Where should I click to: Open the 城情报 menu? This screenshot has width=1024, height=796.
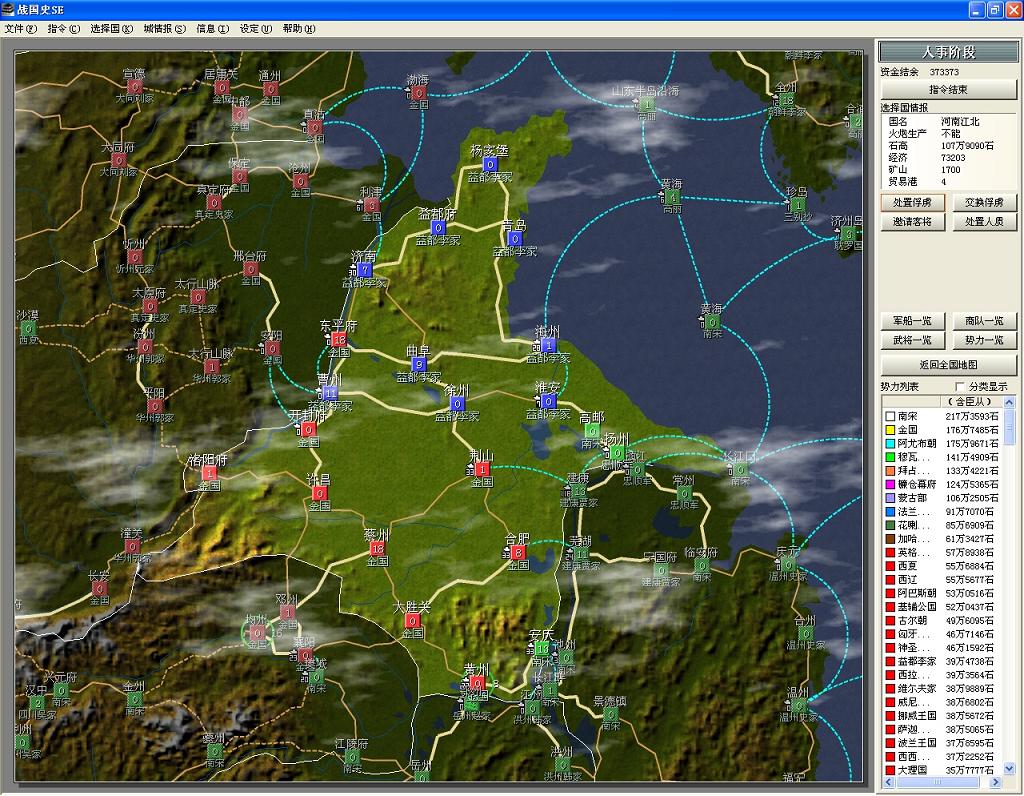(x=164, y=28)
